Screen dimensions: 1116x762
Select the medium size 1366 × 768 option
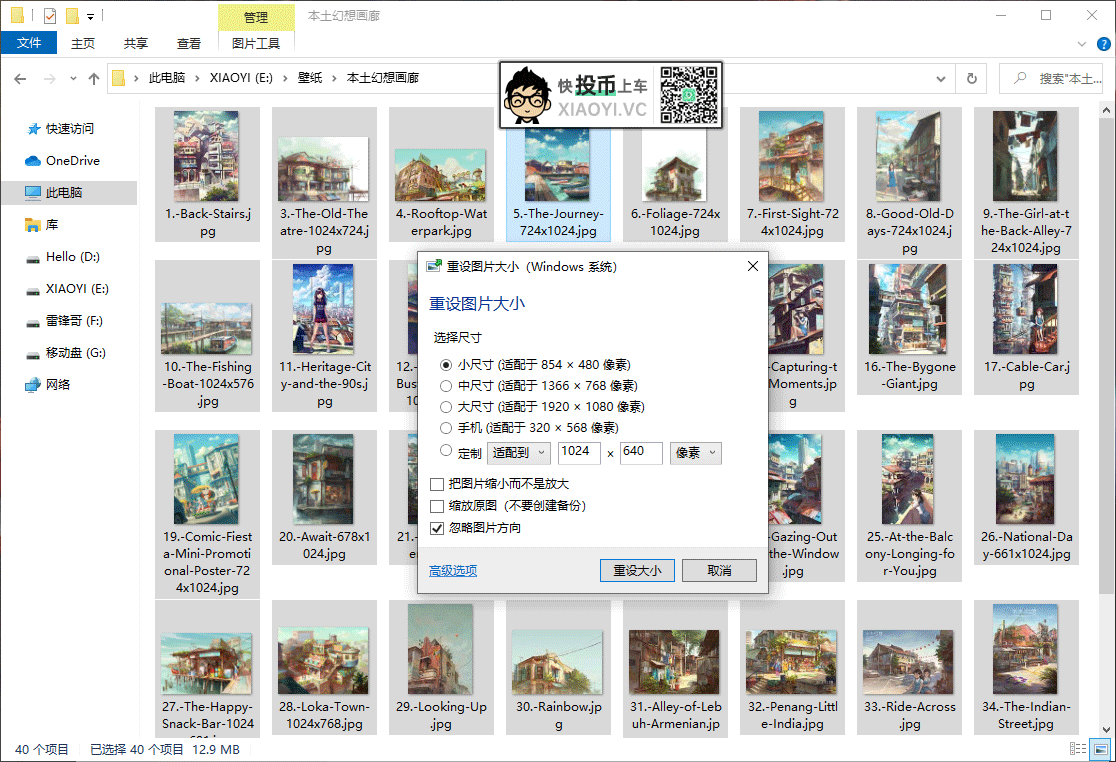click(x=447, y=386)
